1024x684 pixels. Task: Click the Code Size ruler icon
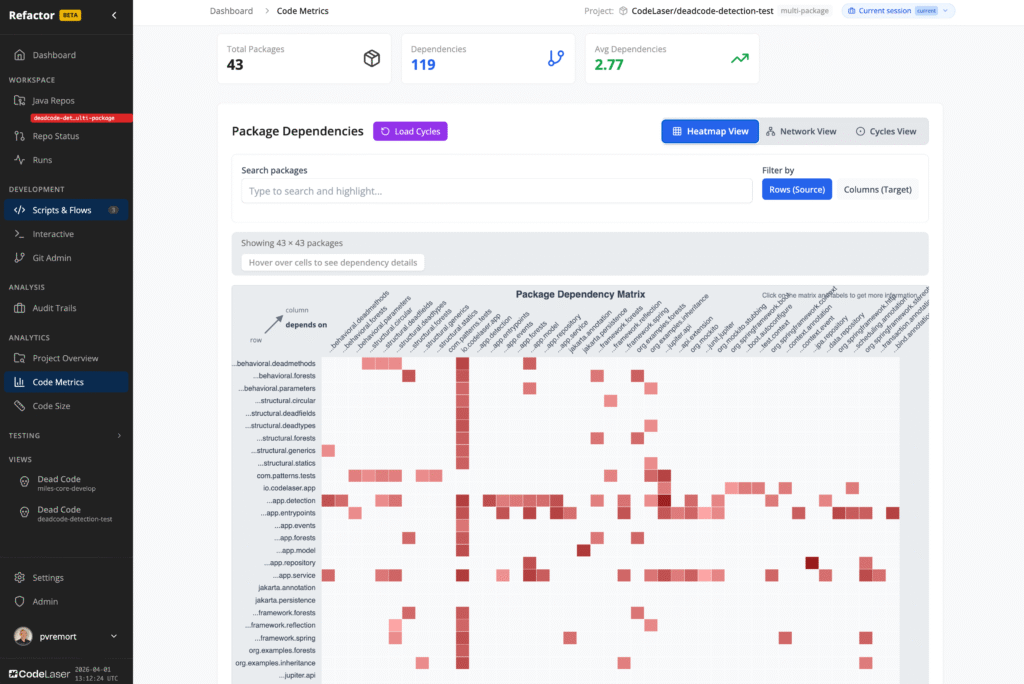19,406
